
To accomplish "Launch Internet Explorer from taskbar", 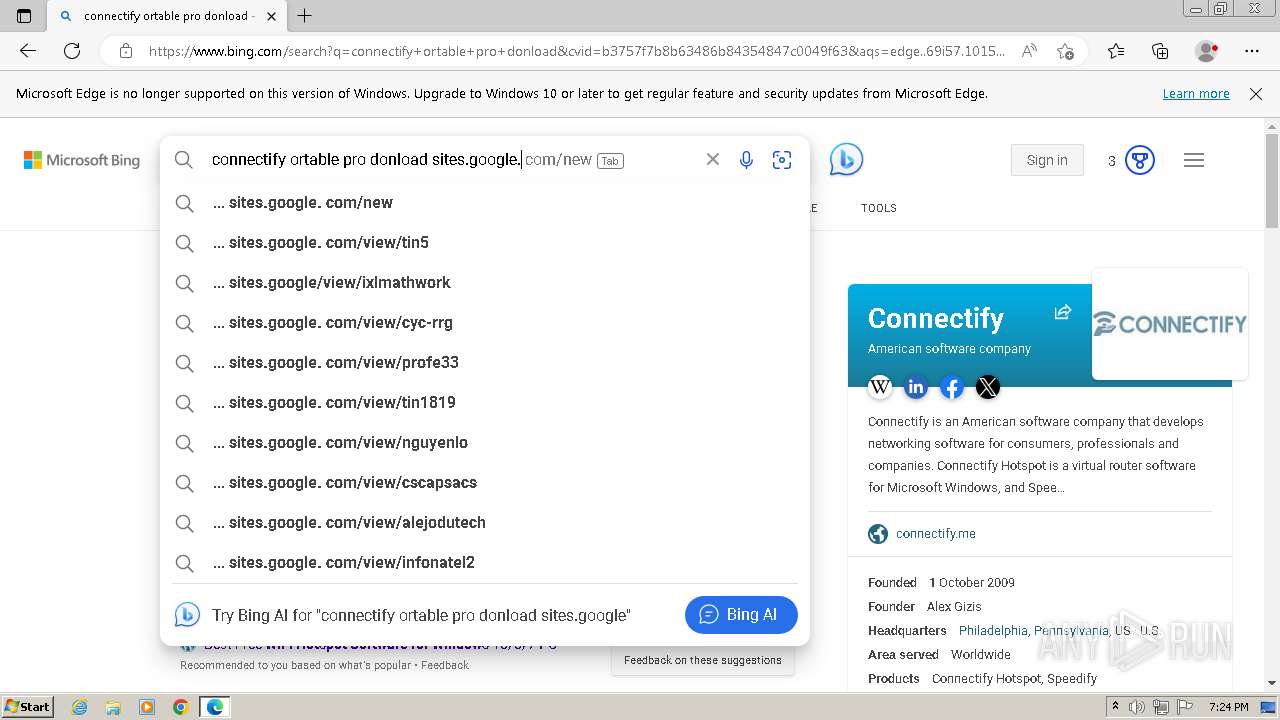I will pyautogui.click(x=80, y=707).
